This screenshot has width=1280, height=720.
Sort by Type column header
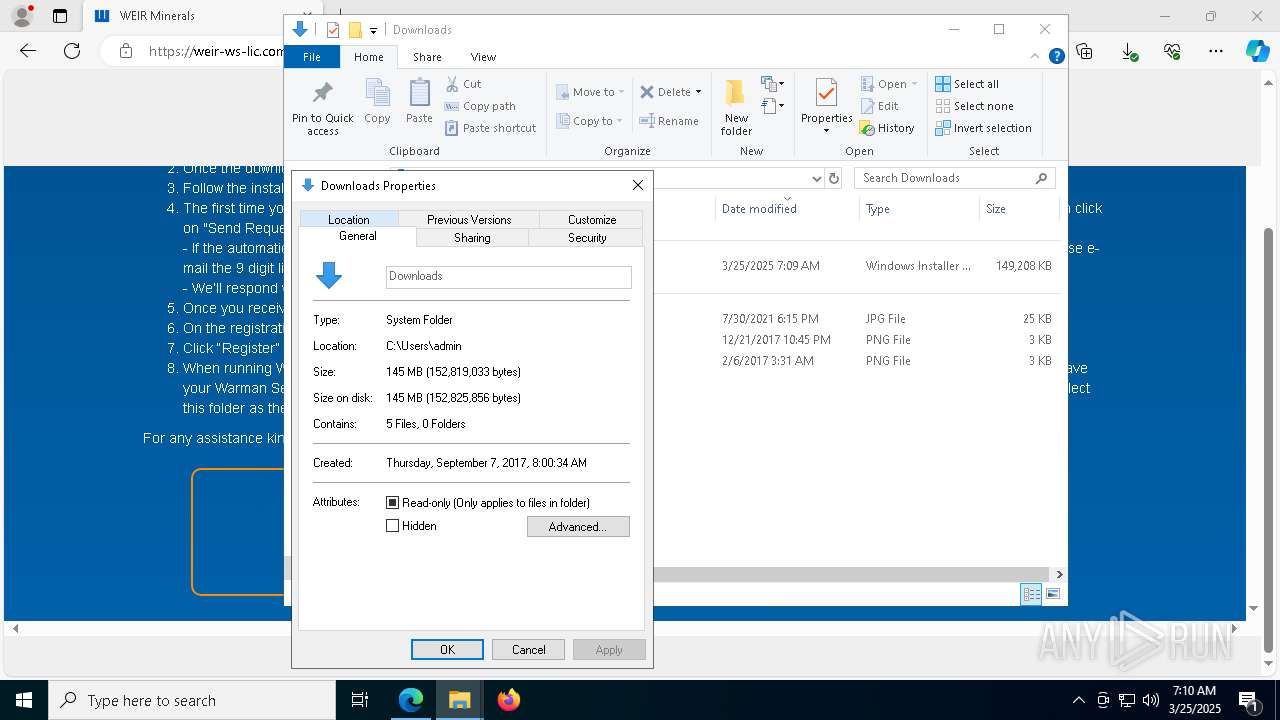click(x=919, y=208)
